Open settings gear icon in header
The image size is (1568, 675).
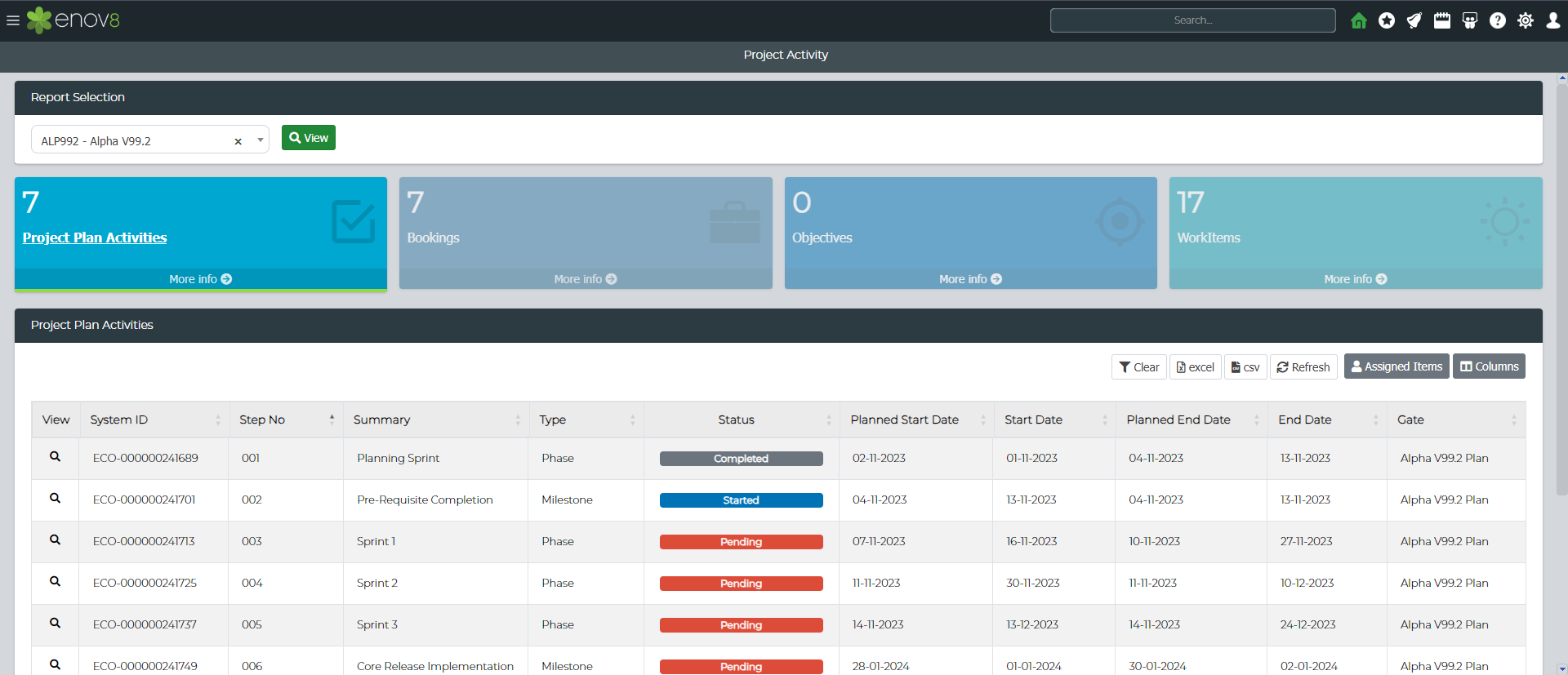click(1526, 20)
